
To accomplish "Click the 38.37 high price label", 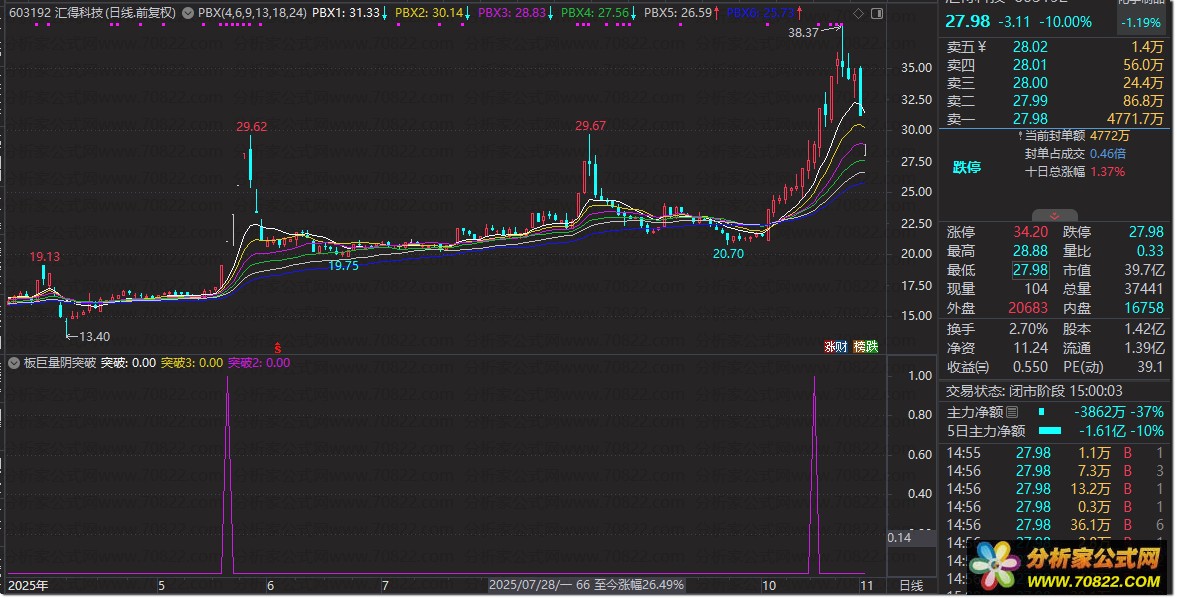I will pyautogui.click(x=803, y=33).
